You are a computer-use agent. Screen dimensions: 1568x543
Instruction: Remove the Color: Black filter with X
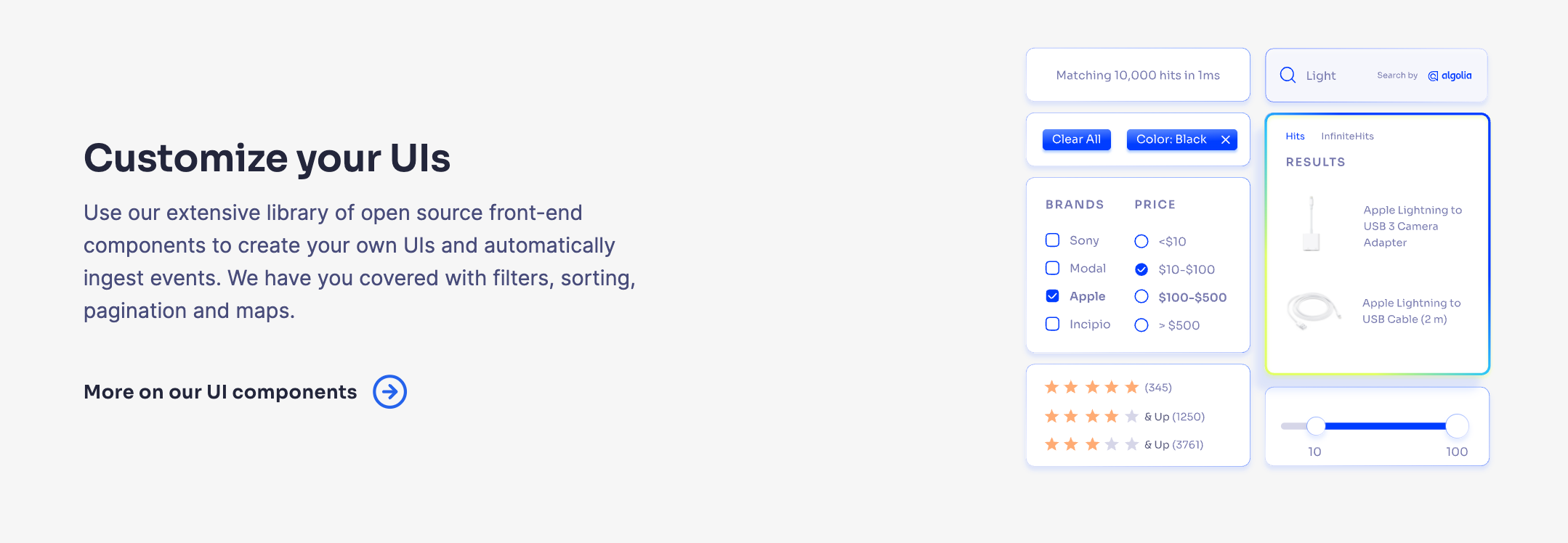[x=1225, y=139]
